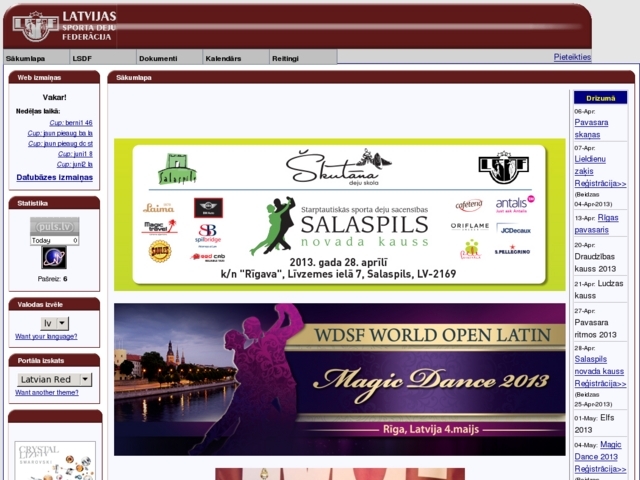Open Pavasara skaņas event link
The image size is (640, 480).
(x=591, y=128)
